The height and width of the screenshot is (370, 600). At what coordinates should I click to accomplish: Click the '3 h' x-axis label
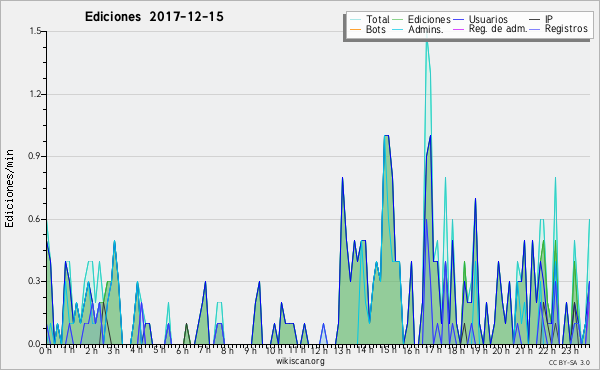pyautogui.click(x=113, y=351)
